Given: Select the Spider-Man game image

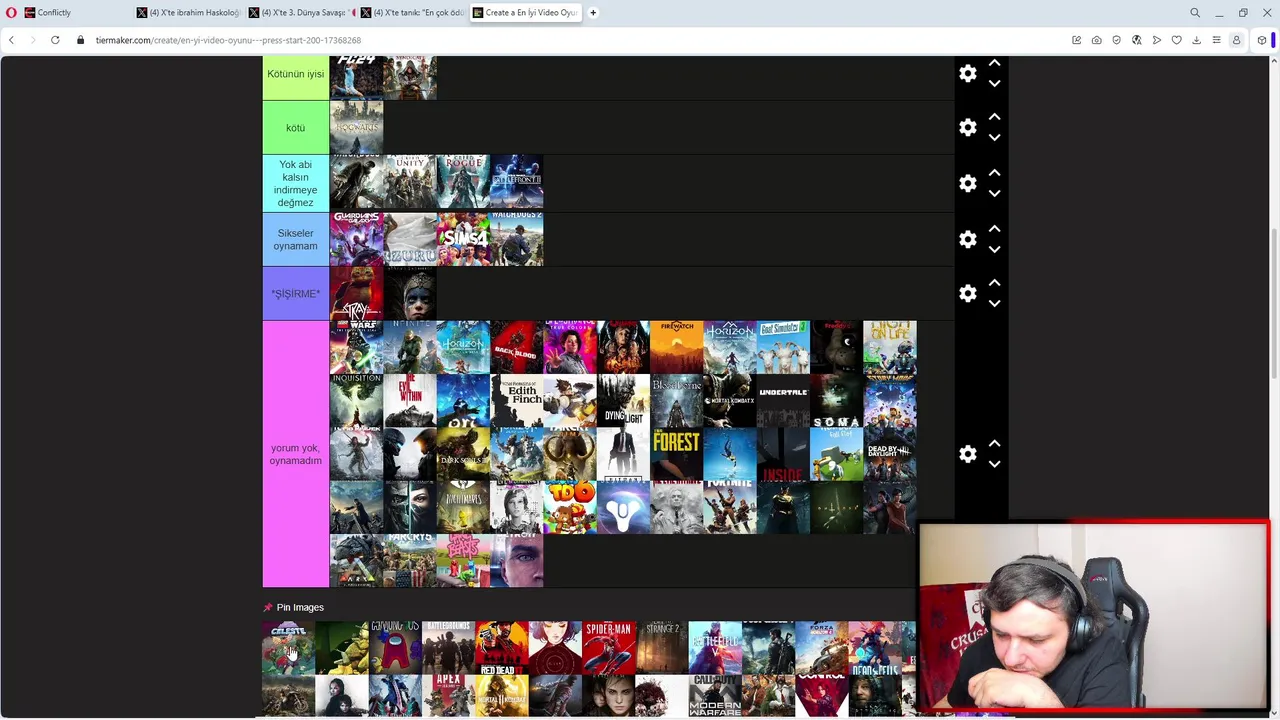Looking at the screenshot, I should (x=608, y=648).
